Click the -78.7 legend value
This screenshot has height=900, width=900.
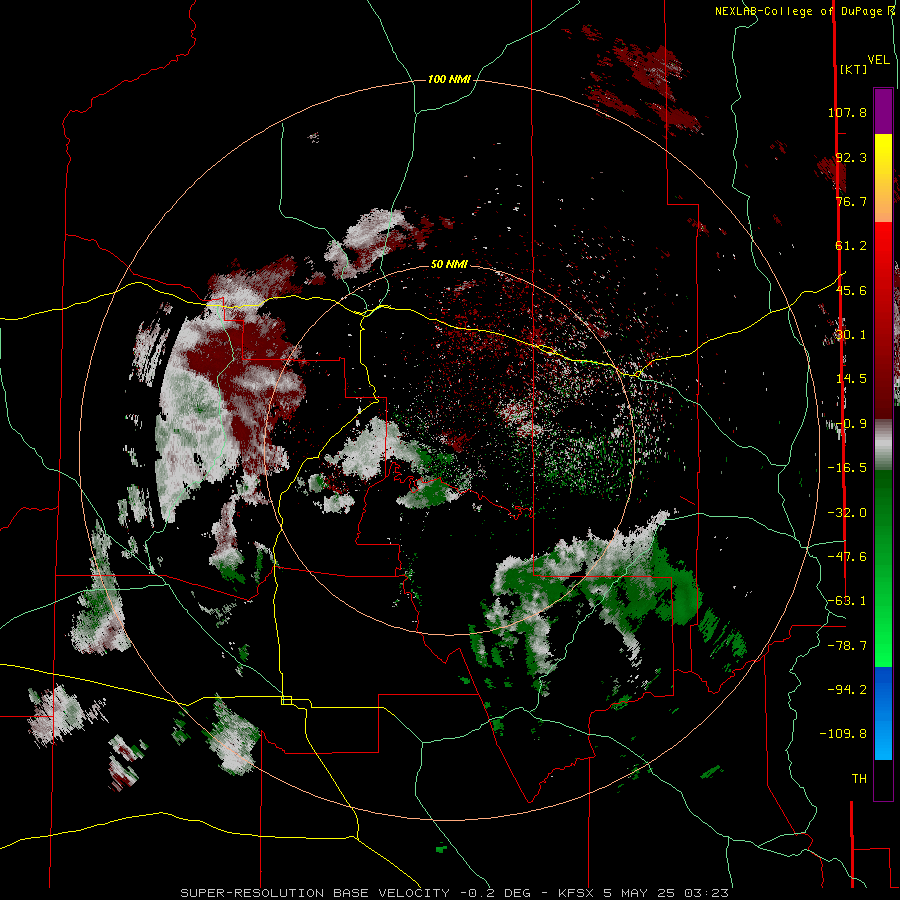tap(847, 646)
